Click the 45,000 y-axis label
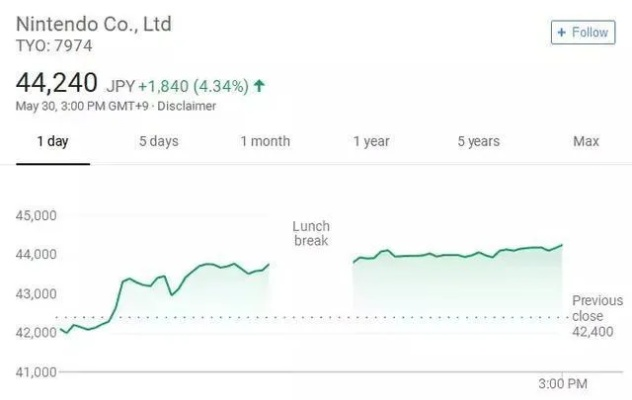The height and width of the screenshot is (400, 632). point(37,215)
